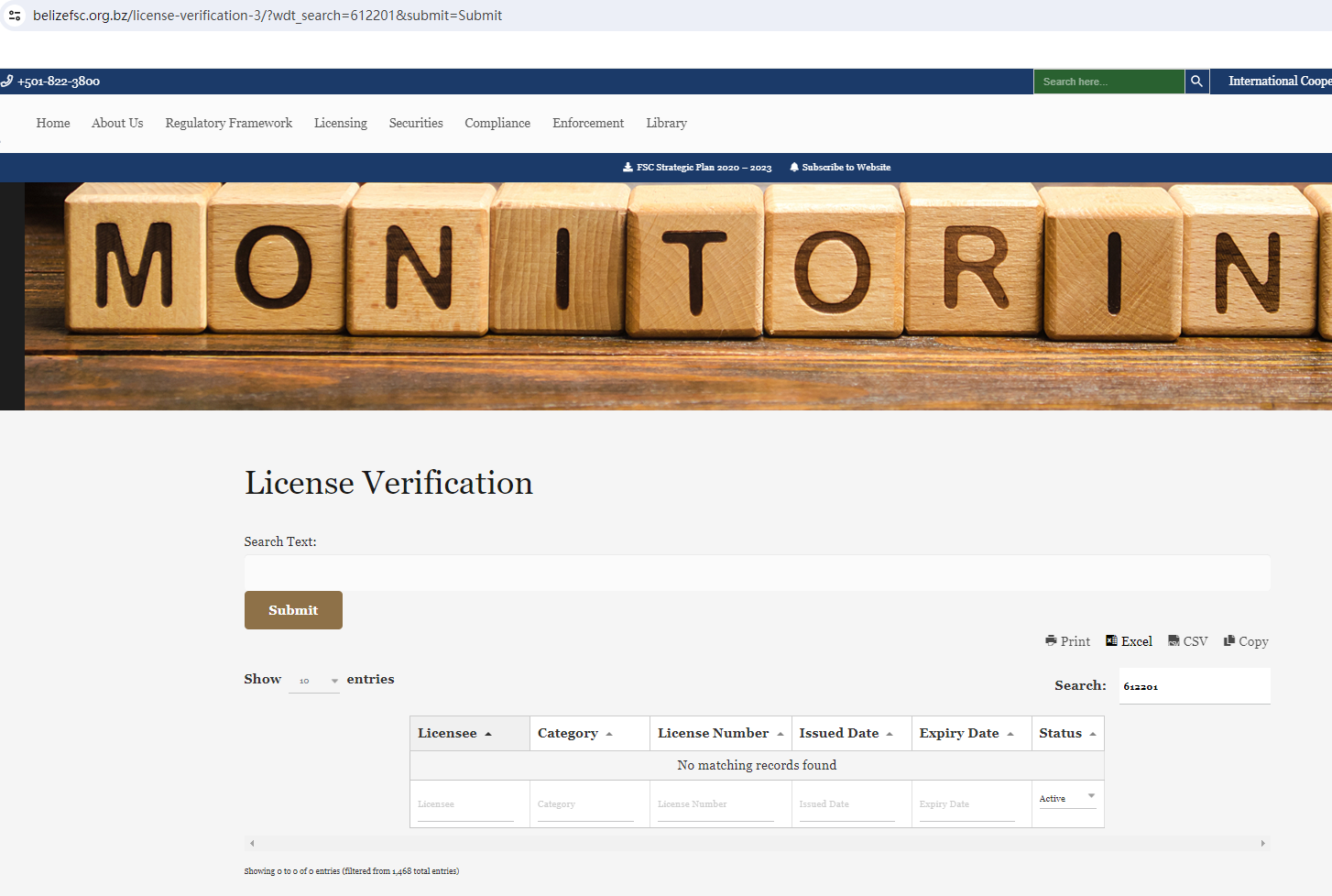This screenshot has width=1332, height=896.
Task: Open the Status filter dropdown showing Active
Action: point(1068,798)
